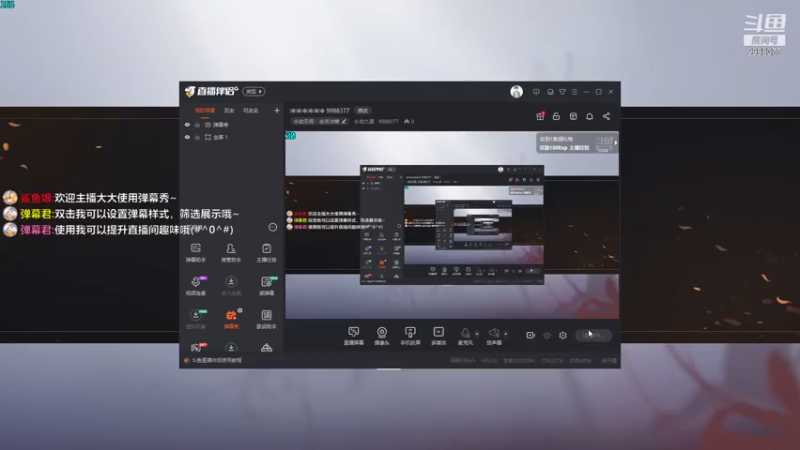Open the feedback message icon in title bar
The width and height of the screenshot is (800, 450).
click(x=536, y=92)
